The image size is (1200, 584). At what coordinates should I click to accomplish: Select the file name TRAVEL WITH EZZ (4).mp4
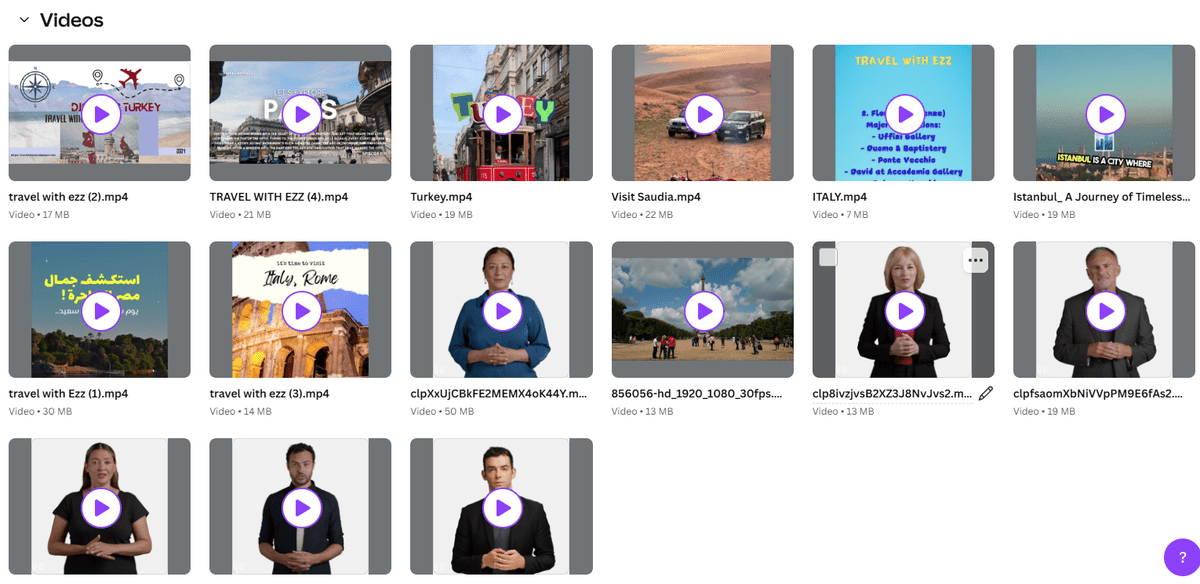279,197
